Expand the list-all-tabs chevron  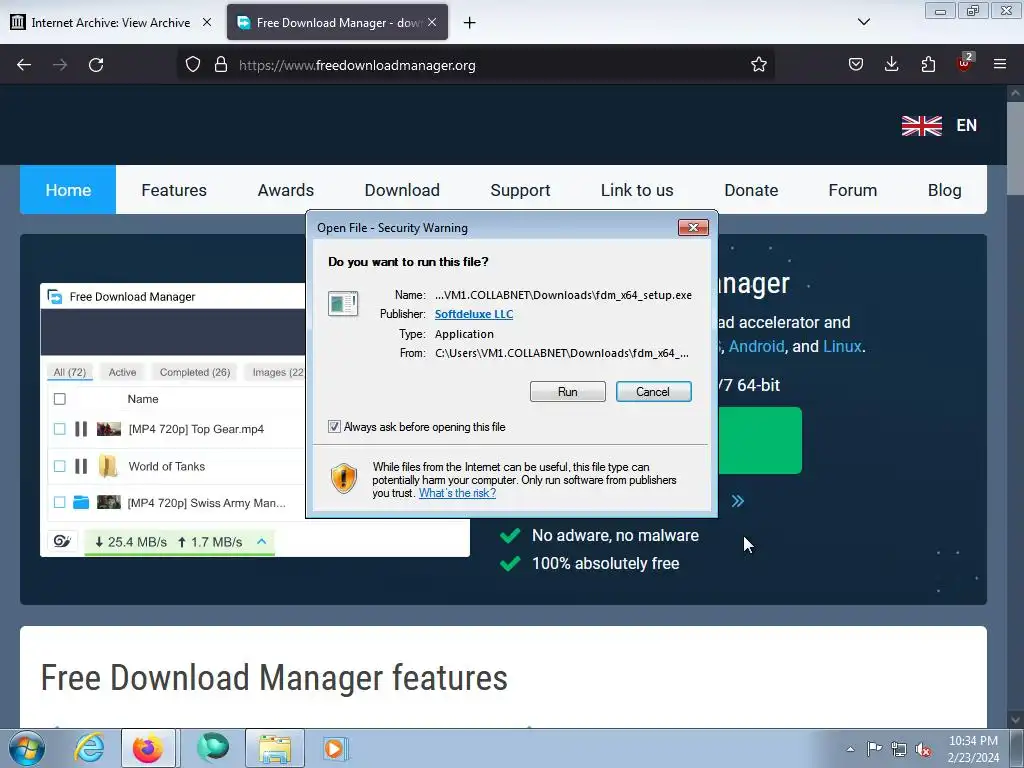[x=863, y=22]
